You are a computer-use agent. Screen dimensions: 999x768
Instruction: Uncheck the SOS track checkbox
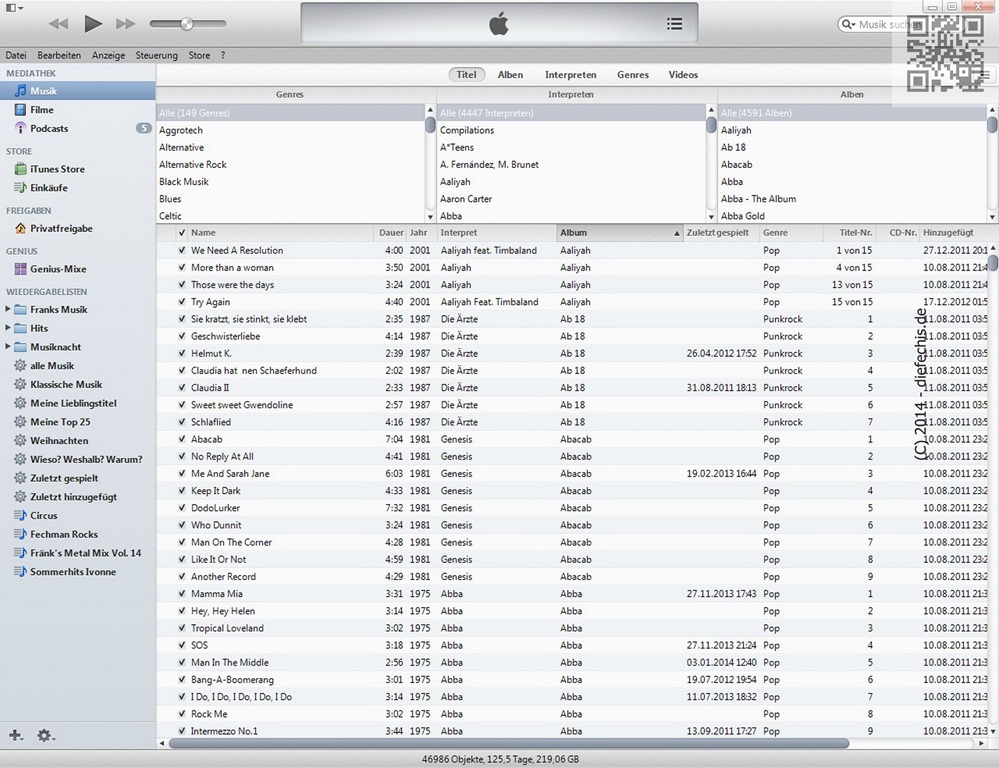[182, 645]
